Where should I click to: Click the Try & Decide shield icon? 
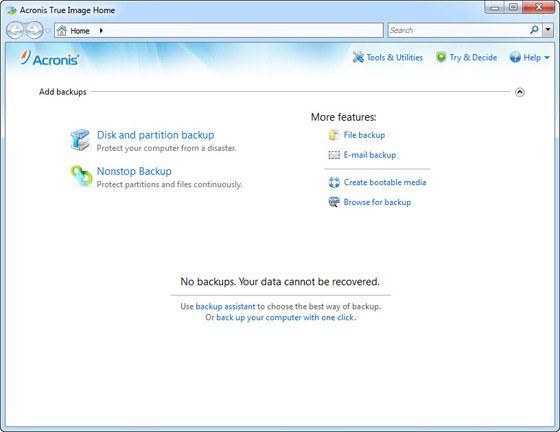tap(441, 57)
